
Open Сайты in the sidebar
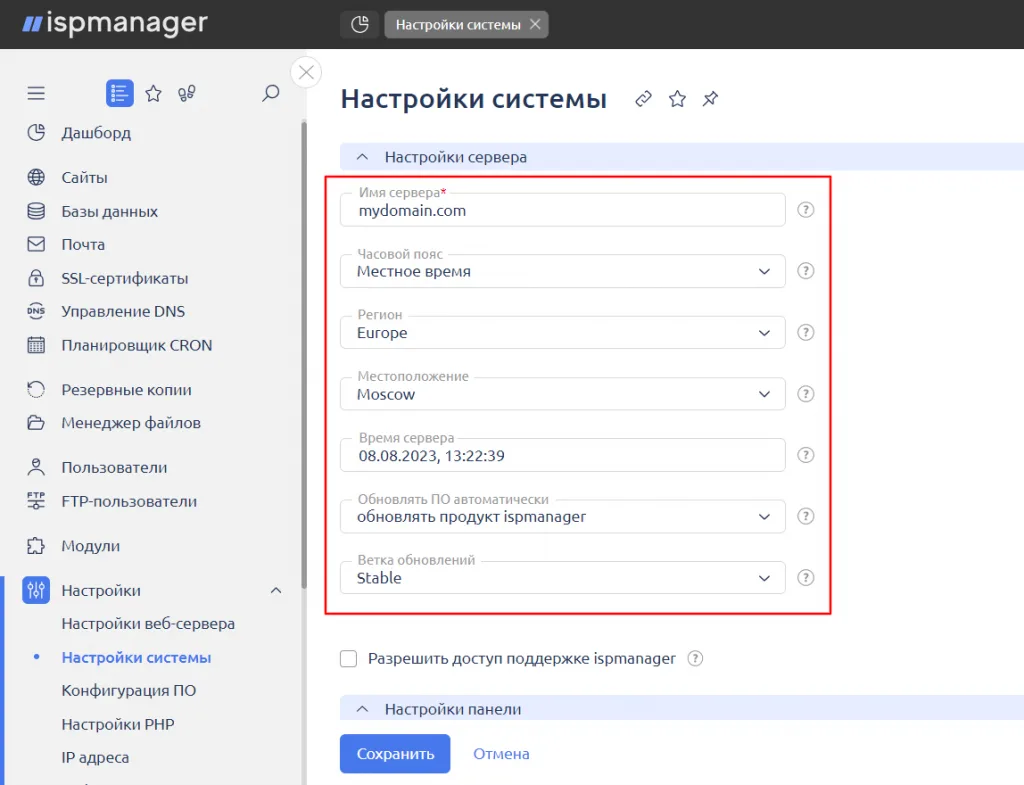coord(84,178)
